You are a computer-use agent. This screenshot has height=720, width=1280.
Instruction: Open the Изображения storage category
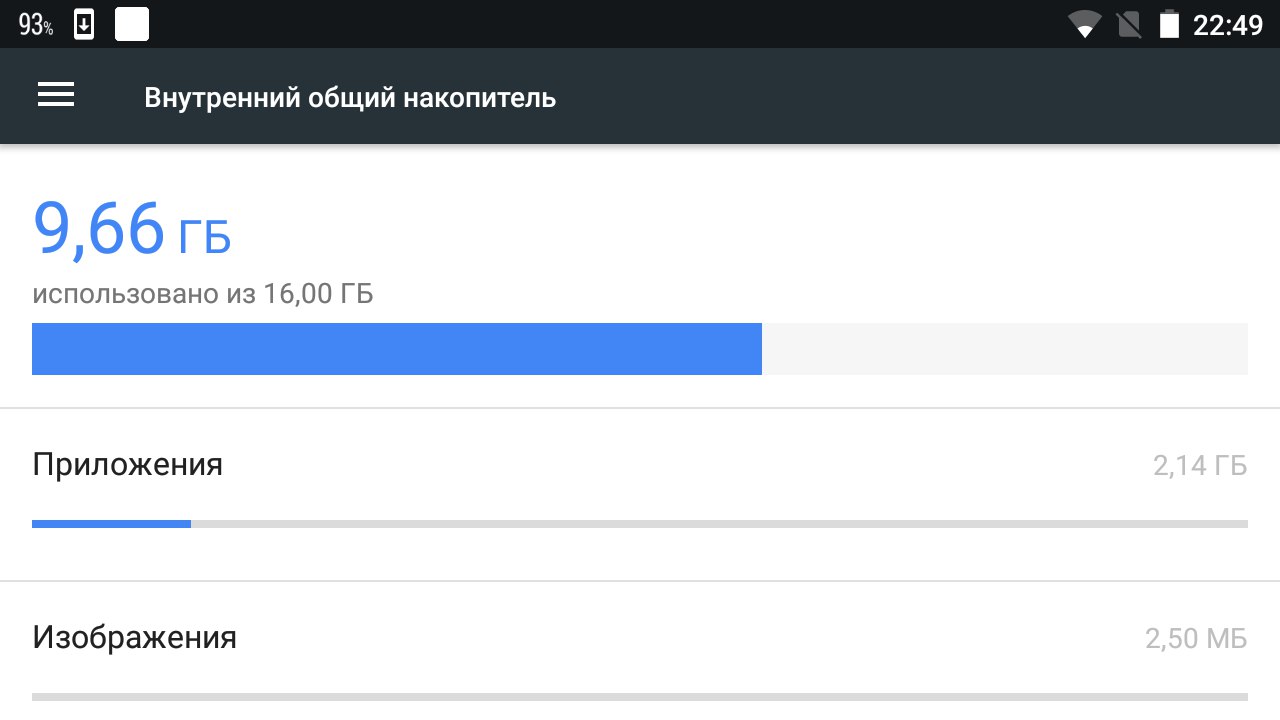point(135,638)
